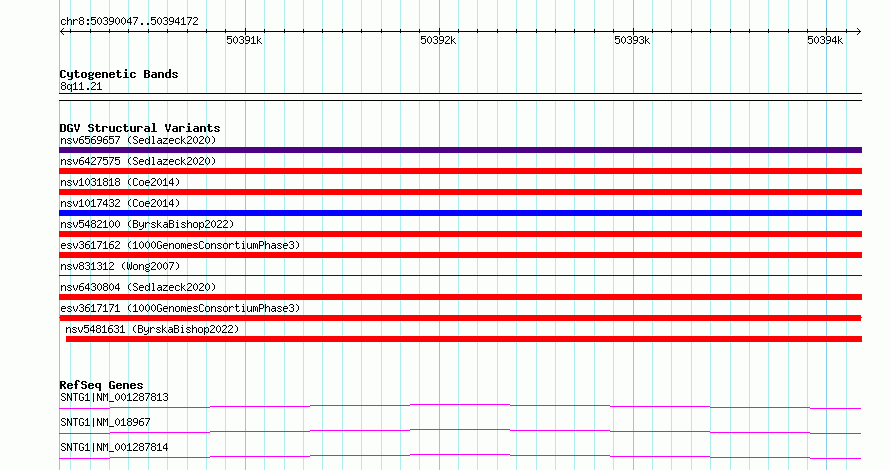890x470 pixels.
Task: Select the blue nsv1017432 variant bar
Action: [460, 213]
